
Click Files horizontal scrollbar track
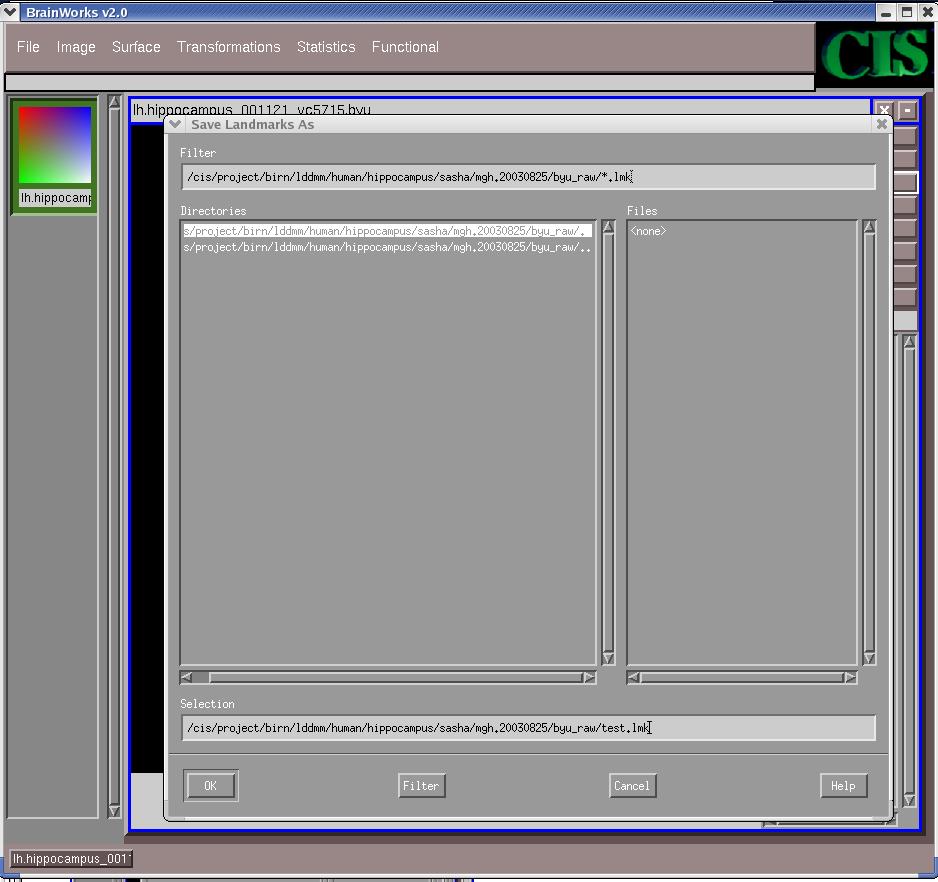pos(742,677)
